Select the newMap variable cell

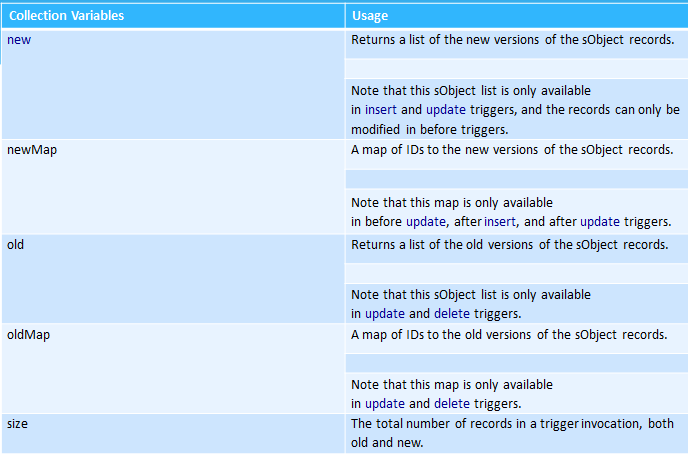(173, 187)
